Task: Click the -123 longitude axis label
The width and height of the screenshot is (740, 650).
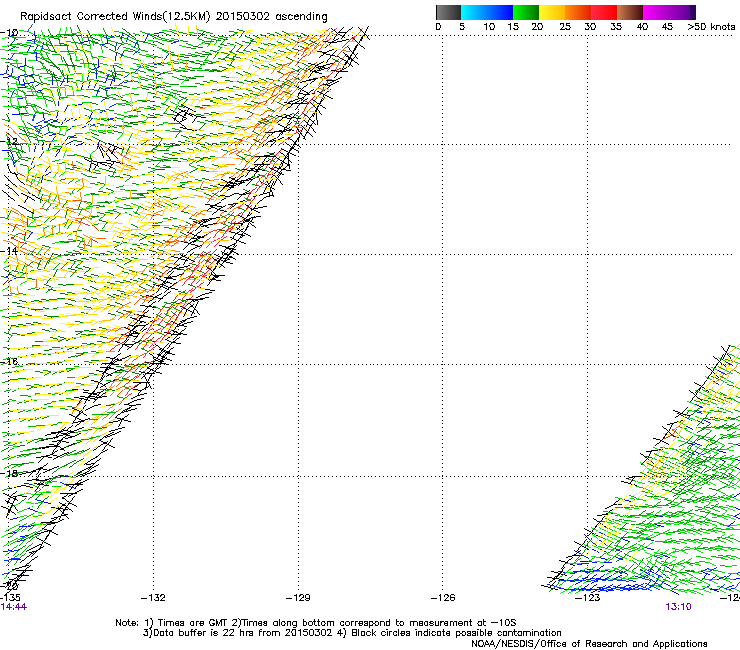Action: click(588, 598)
